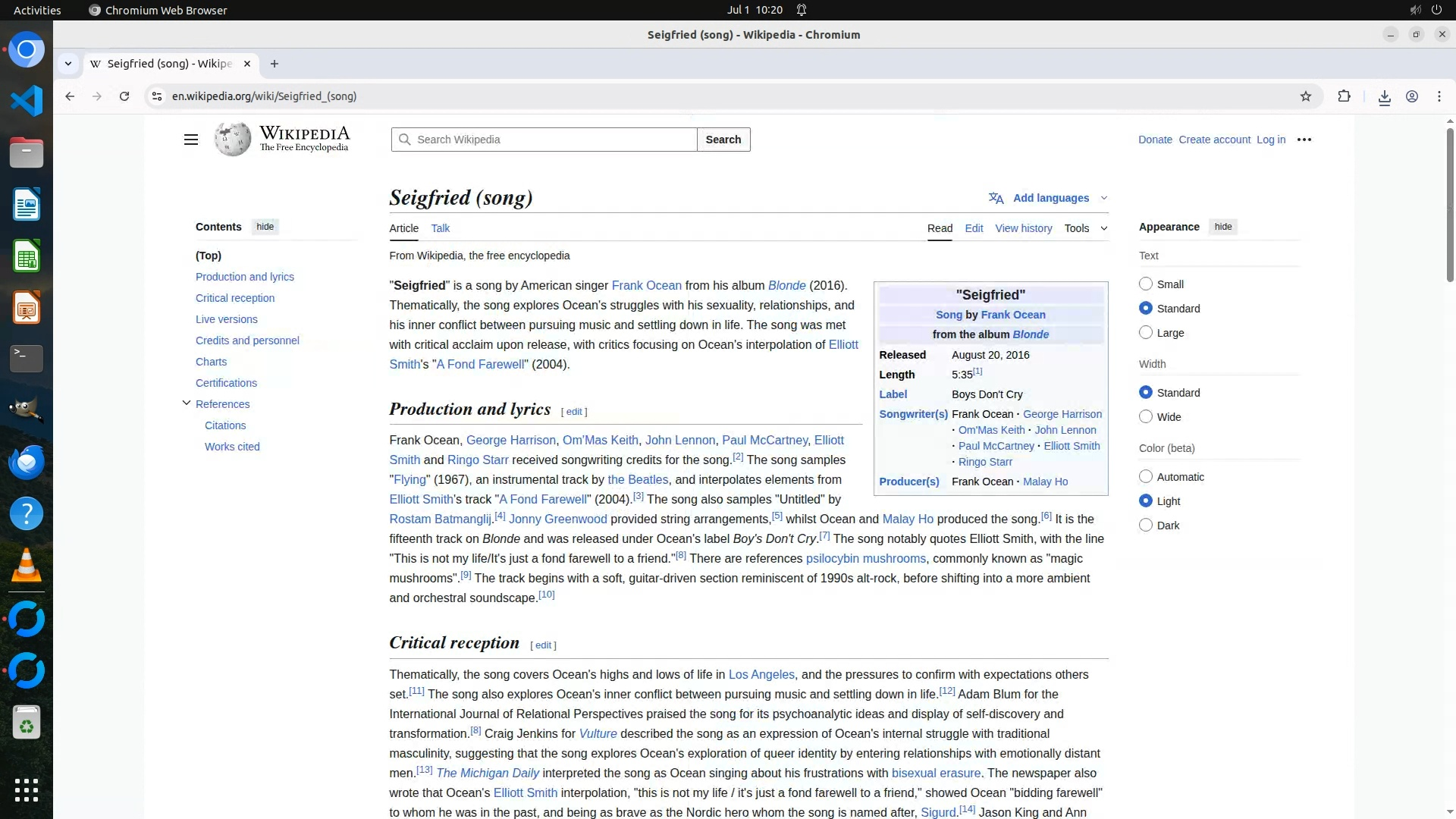Focus the Search Wikipedia input field

point(550,140)
